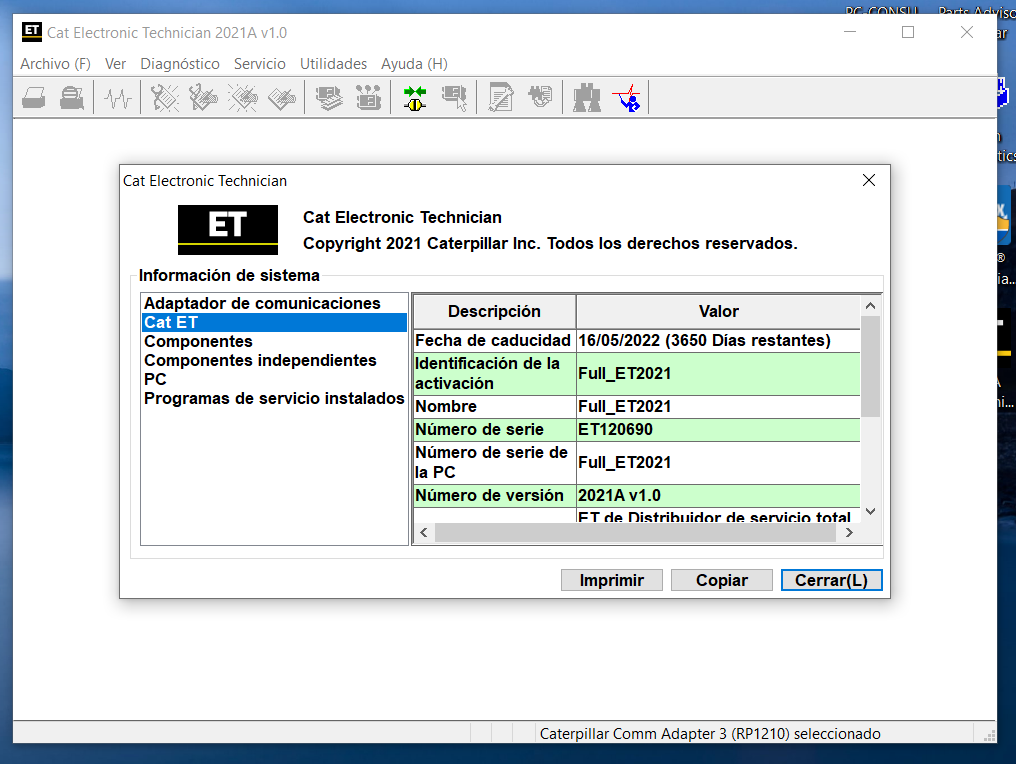The width and height of the screenshot is (1016, 764).
Task: Click the Identificación de la activación cell
Action: pos(494,373)
